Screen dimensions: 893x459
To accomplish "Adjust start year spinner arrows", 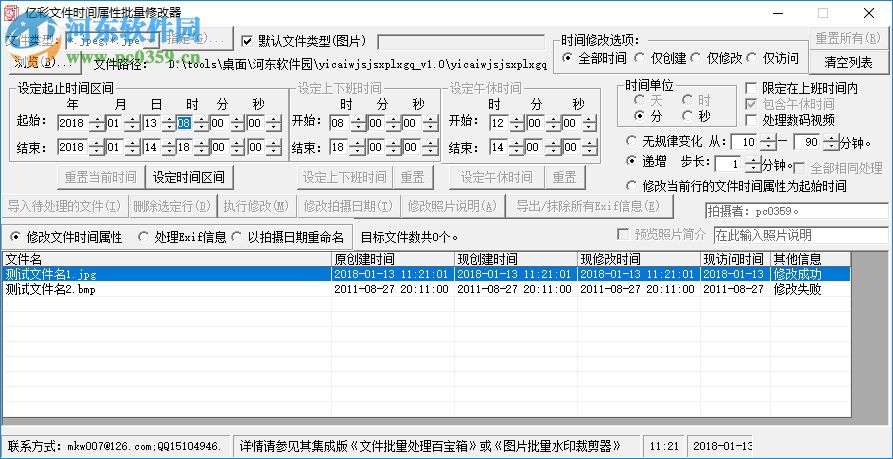I will click(x=97, y=123).
